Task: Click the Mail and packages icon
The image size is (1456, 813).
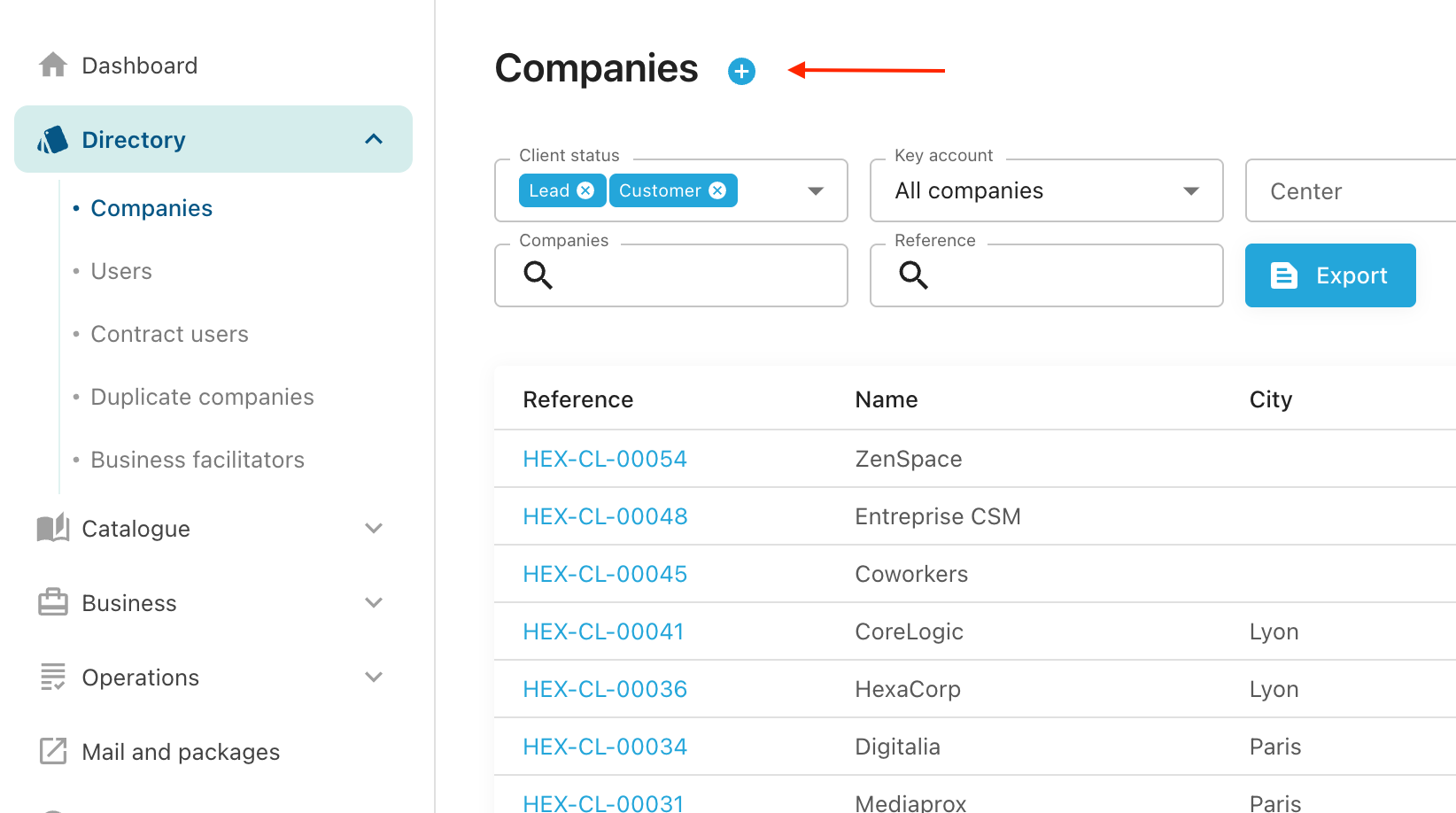Action: click(53, 751)
